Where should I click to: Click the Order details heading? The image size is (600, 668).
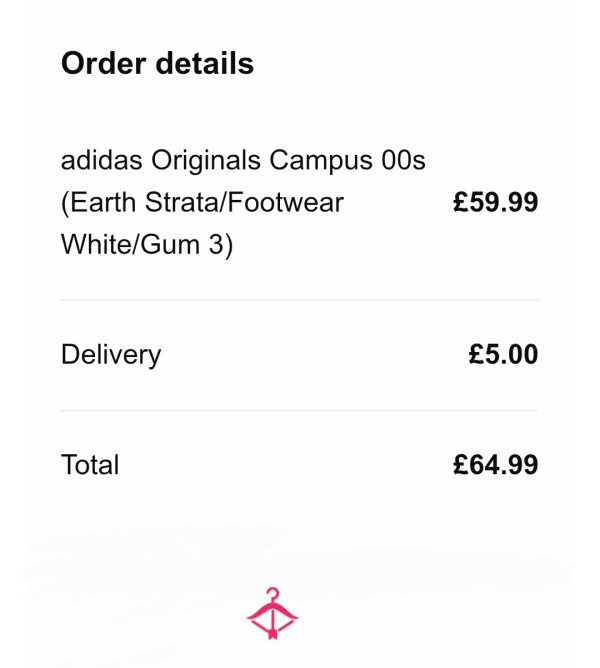tap(157, 63)
